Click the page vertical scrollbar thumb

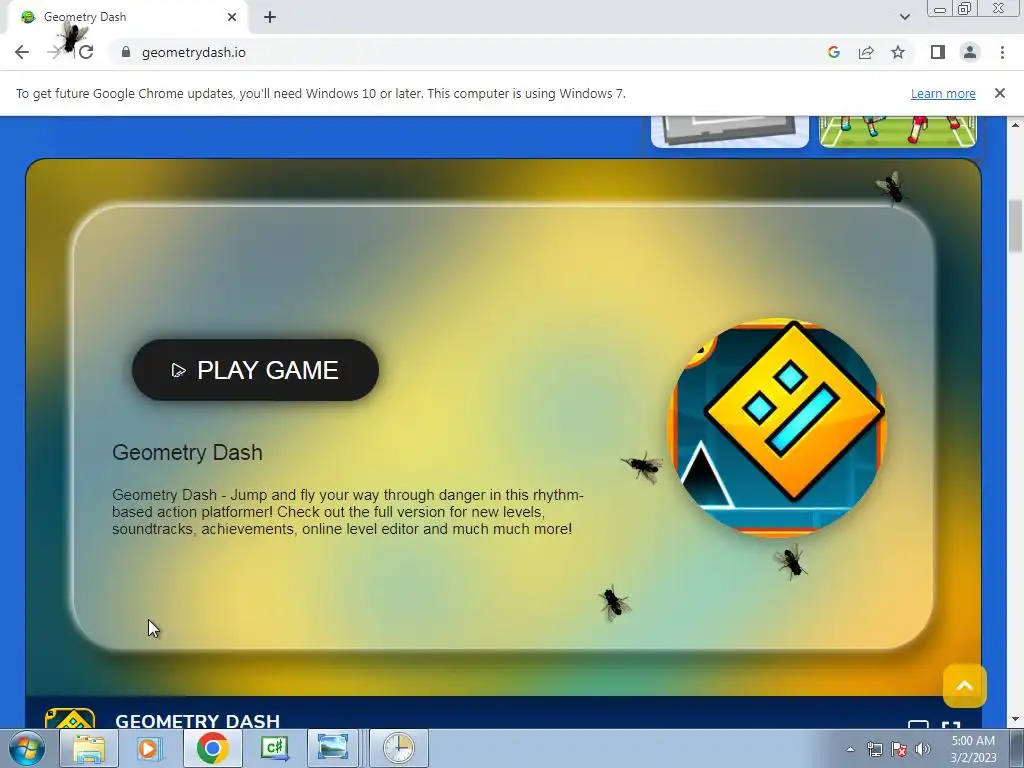click(x=1015, y=225)
